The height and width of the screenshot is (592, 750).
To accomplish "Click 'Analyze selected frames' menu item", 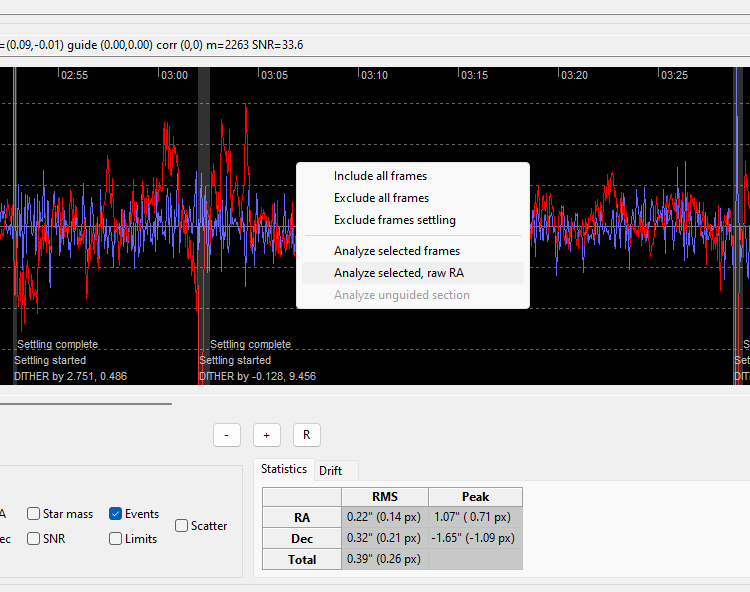I will click(413, 251).
